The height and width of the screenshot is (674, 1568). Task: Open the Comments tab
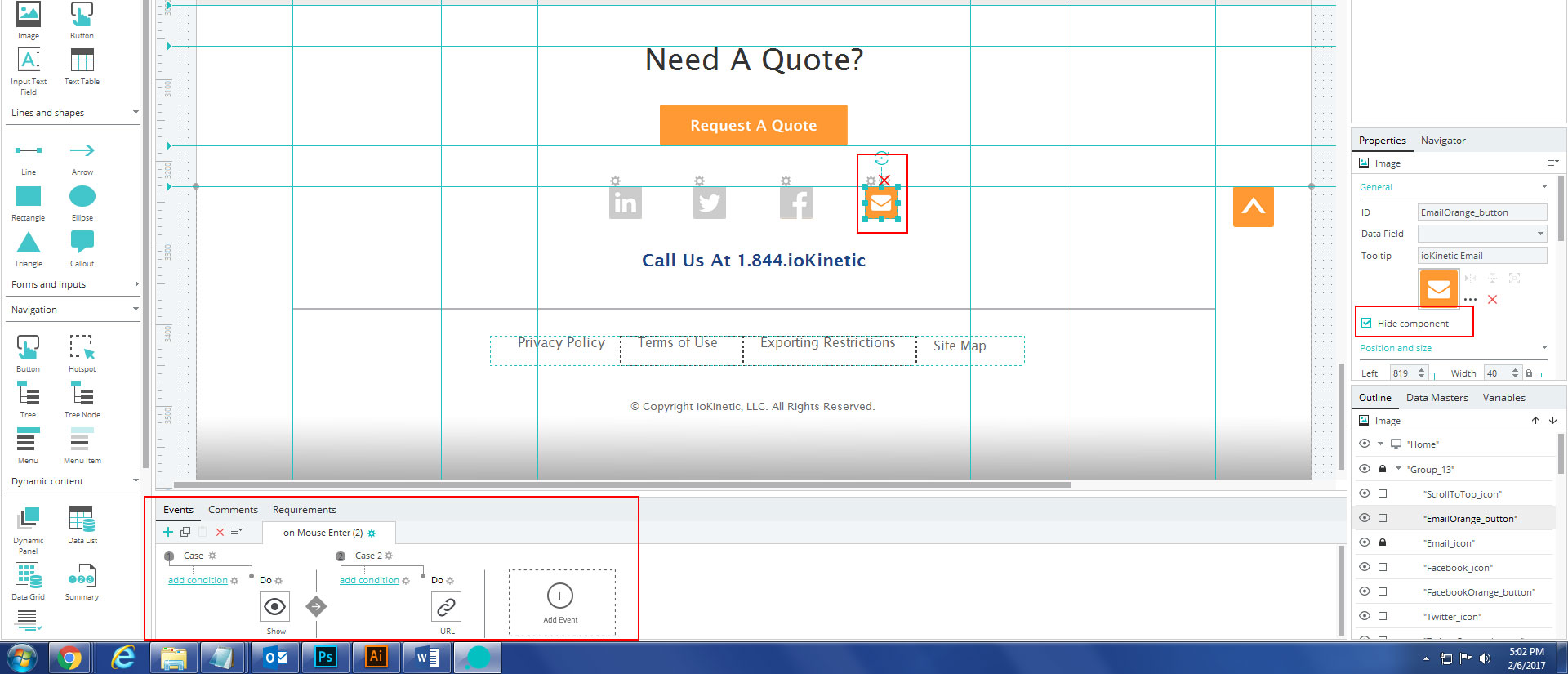pyautogui.click(x=233, y=510)
